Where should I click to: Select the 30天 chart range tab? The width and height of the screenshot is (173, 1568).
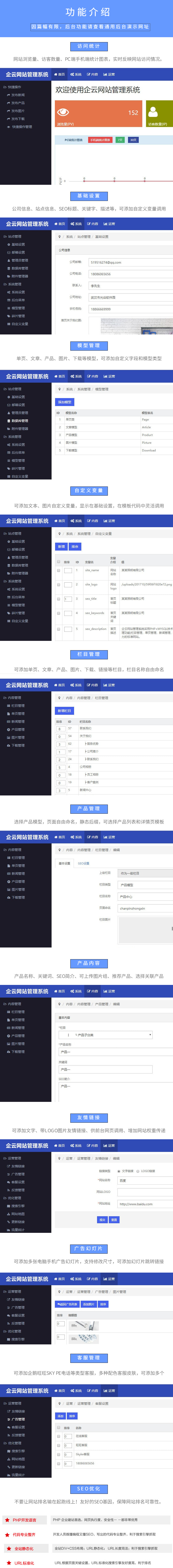click(133, 140)
